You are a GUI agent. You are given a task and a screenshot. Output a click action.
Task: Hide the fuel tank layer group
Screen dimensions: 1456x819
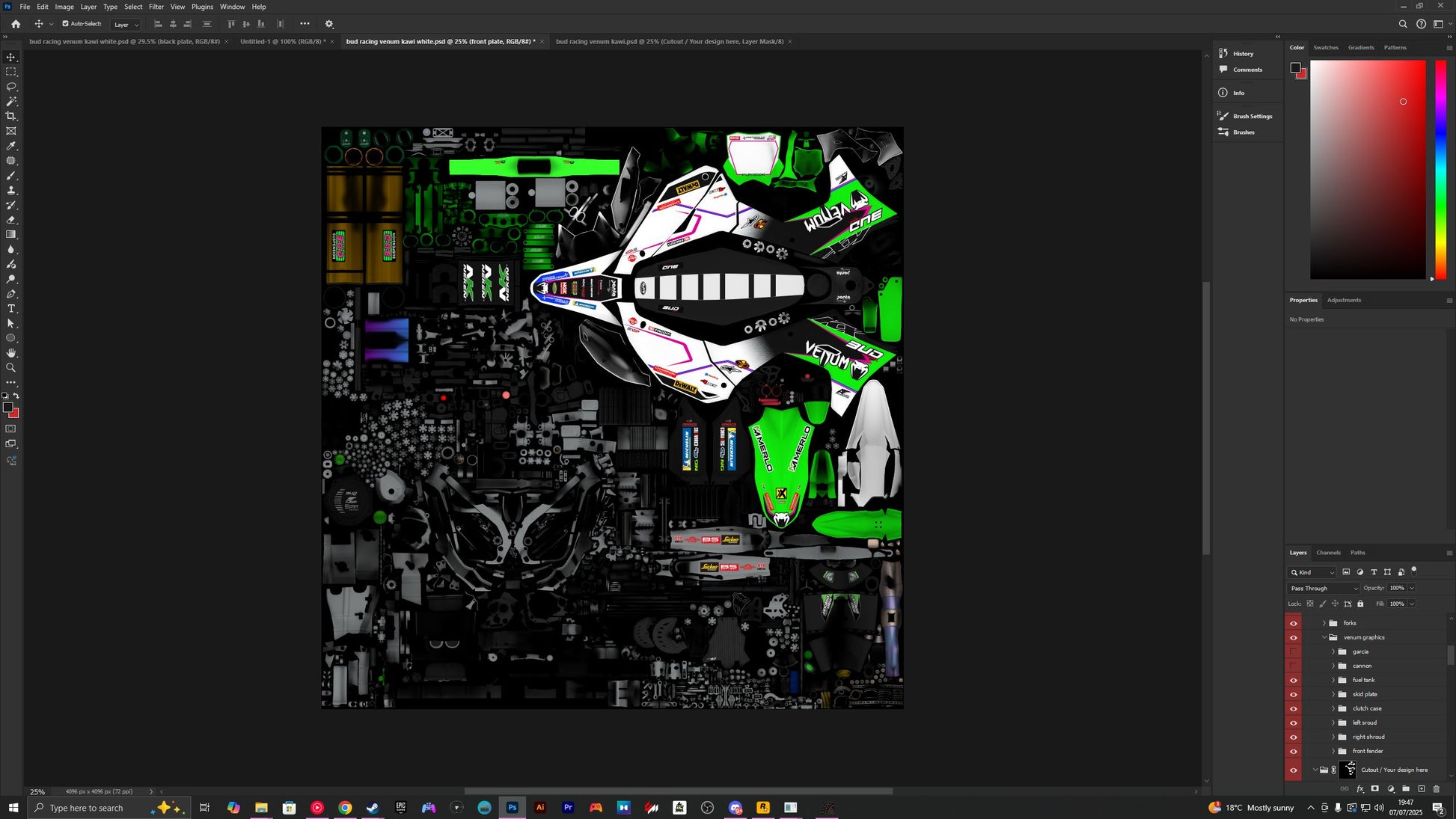pyautogui.click(x=1293, y=680)
